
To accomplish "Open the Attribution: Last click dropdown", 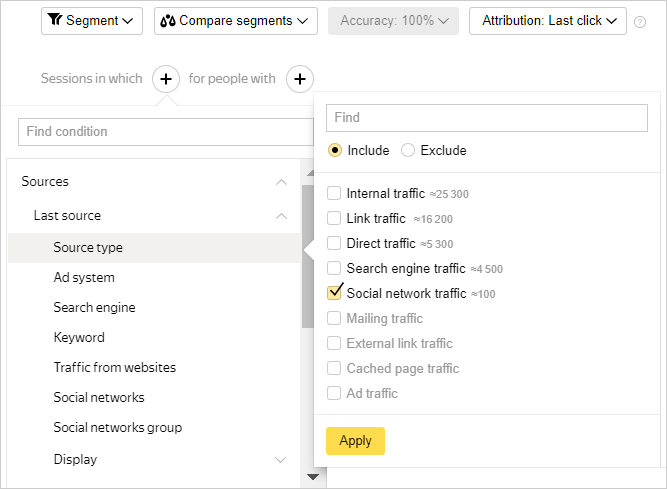I will tap(547, 21).
